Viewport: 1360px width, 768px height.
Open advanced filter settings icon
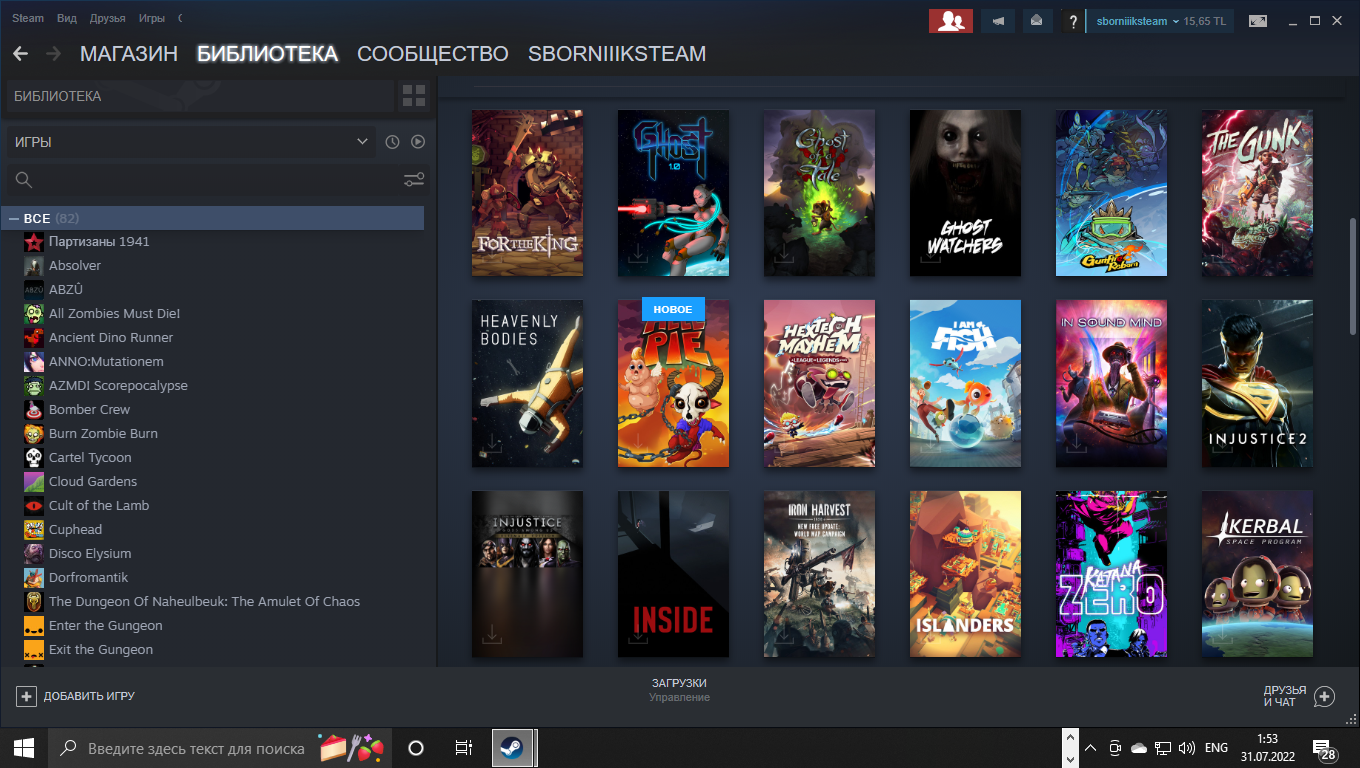pos(414,180)
